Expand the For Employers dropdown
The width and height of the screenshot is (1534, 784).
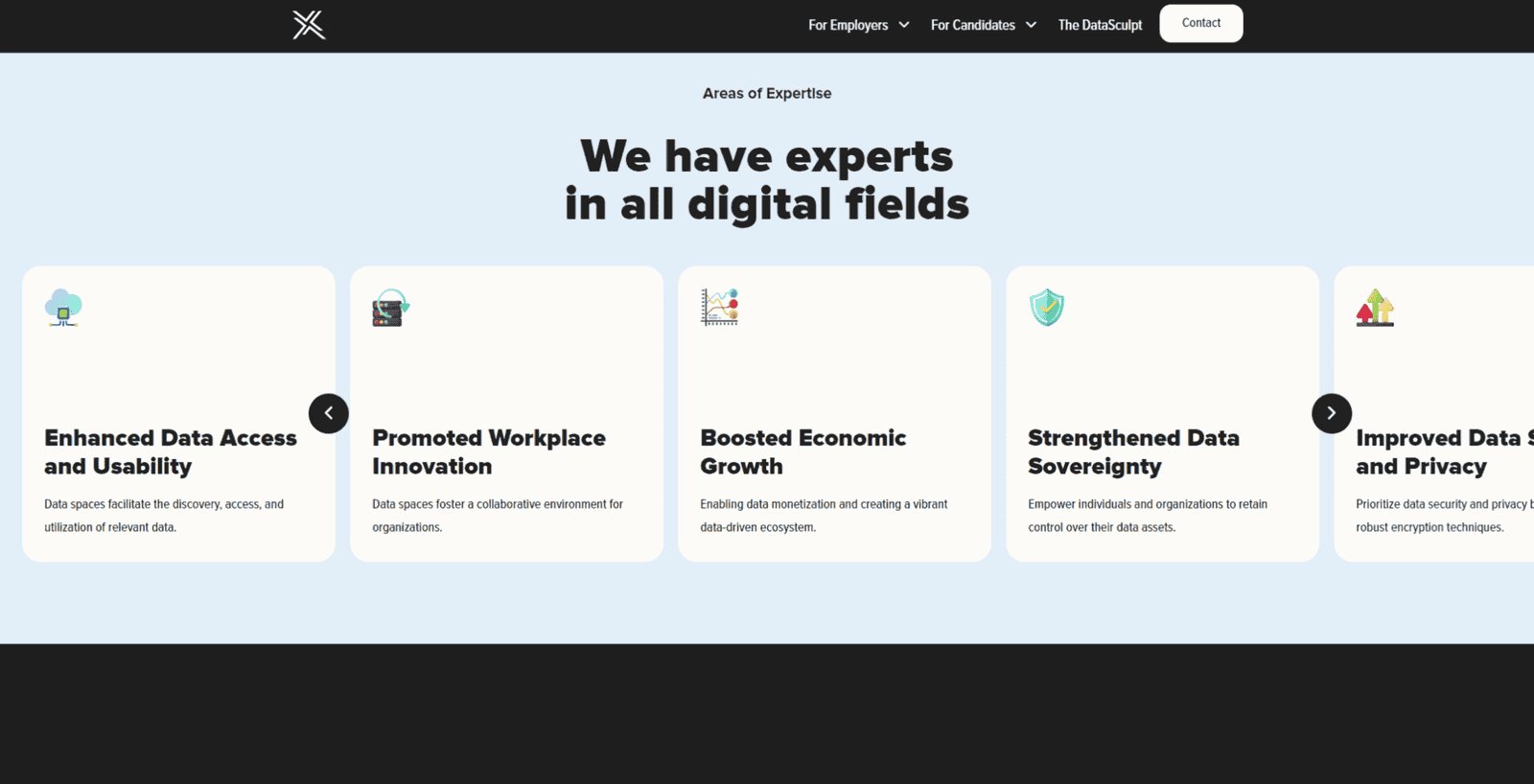(848, 25)
